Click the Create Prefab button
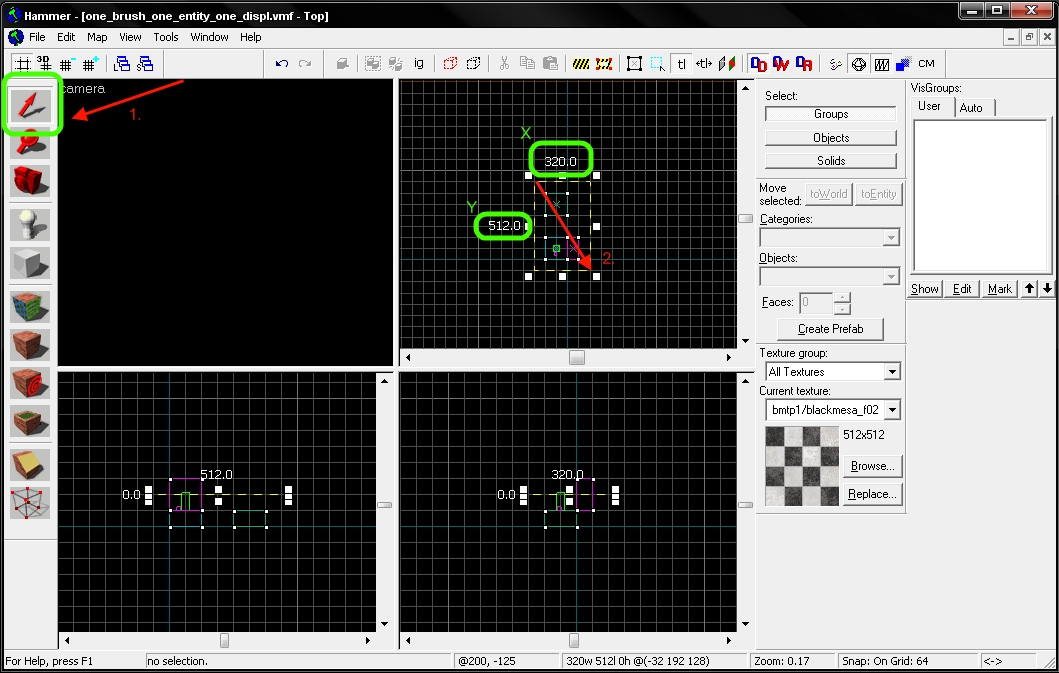 pyautogui.click(x=829, y=328)
